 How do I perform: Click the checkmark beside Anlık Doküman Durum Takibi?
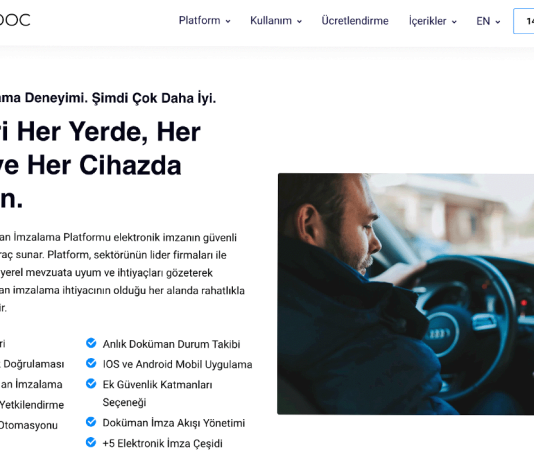(91, 343)
